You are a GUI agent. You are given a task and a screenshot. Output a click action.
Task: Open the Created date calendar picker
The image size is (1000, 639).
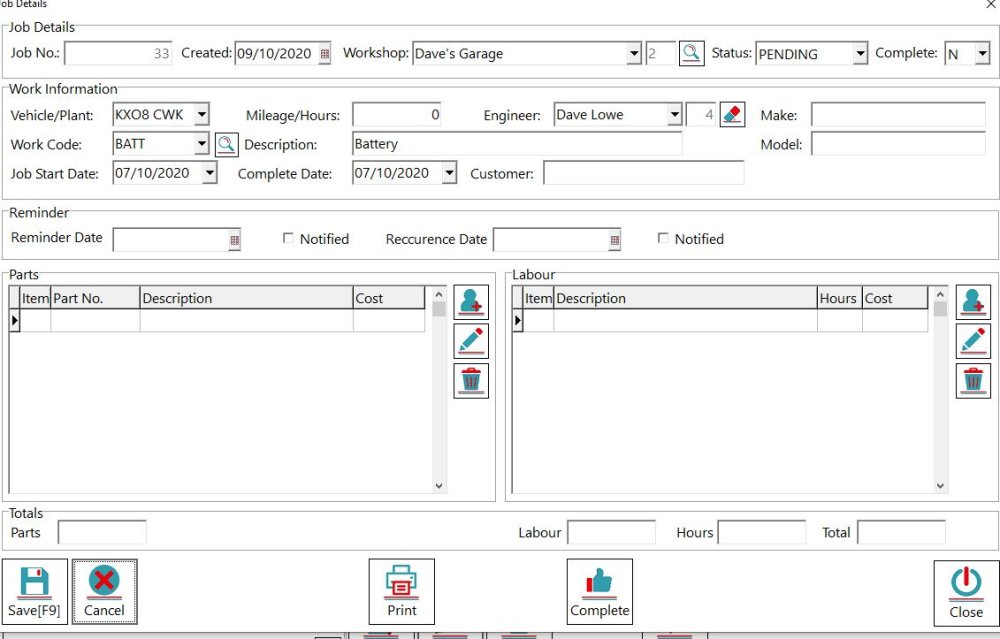pos(324,55)
